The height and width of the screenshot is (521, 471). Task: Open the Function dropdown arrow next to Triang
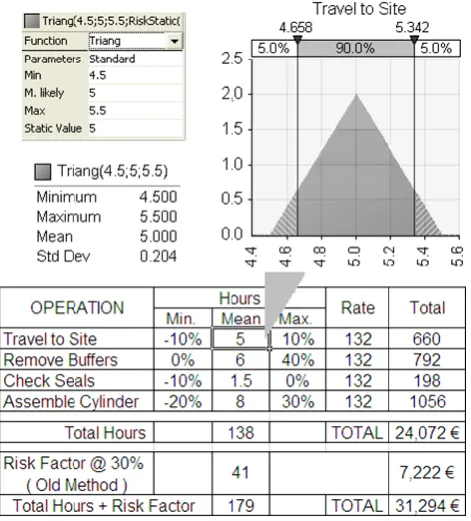point(174,41)
